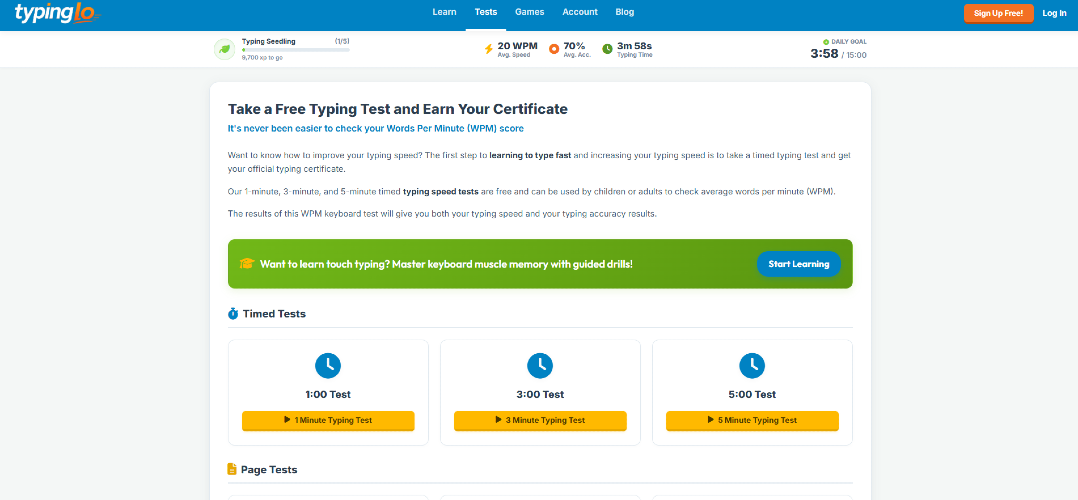Click the Start Learning button
Image resolution: width=1078 pixels, height=500 pixels.
799,264
